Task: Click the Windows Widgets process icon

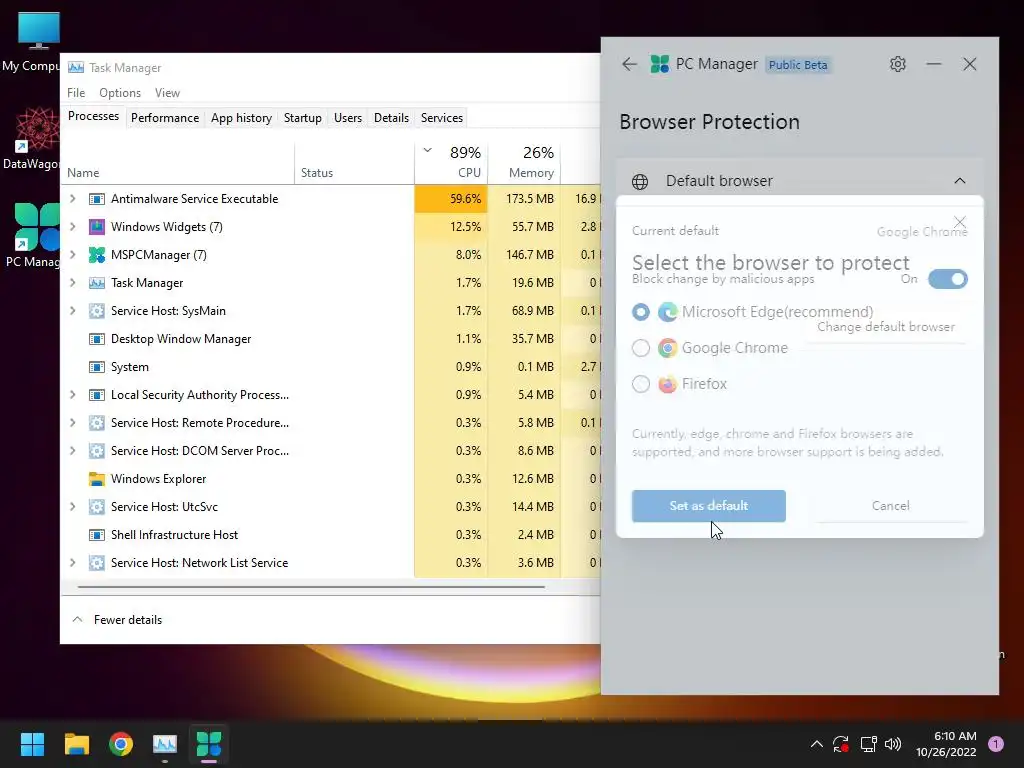Action: (97, 227)
